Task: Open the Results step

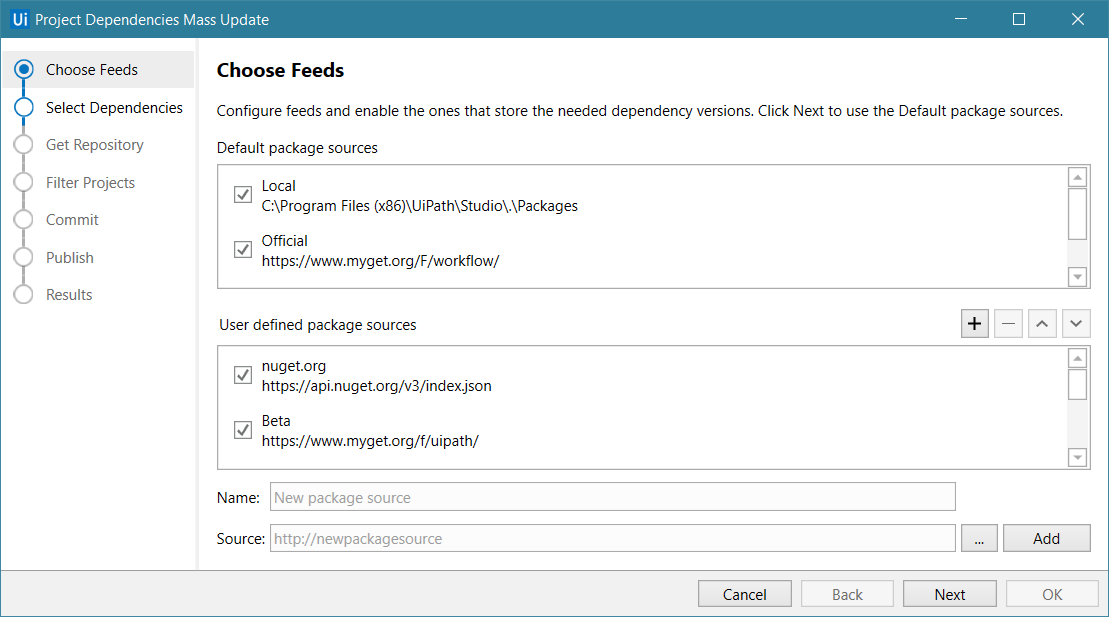Action: 69,294
